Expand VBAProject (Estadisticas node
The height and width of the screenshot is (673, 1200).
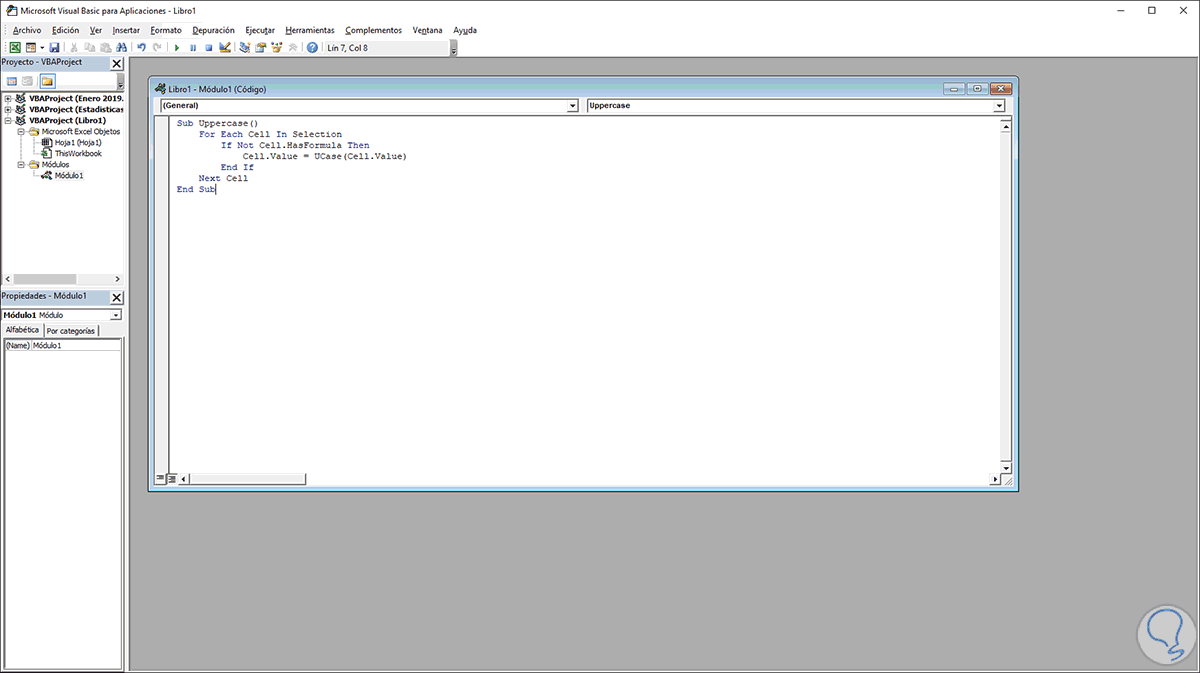8,110
